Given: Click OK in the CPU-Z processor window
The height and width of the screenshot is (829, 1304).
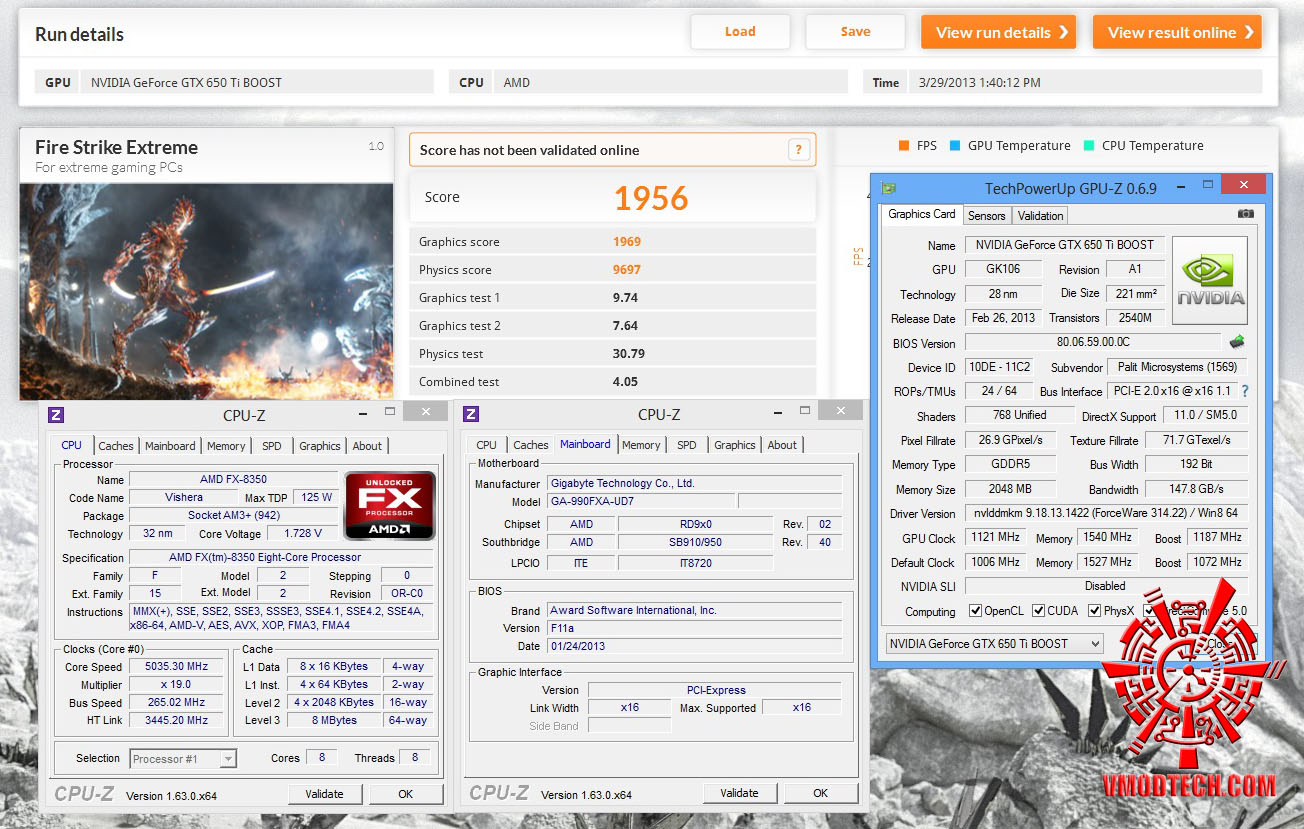Looking at the screenshot, I should pyautogui.click(x=405, y=794).
